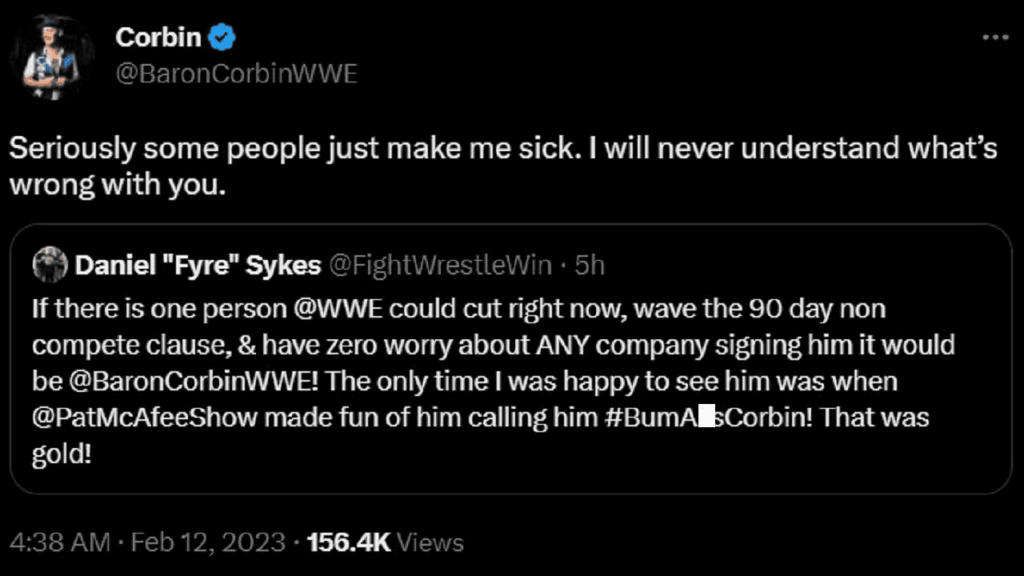
Task: Click the Corbin display name
Action: 158,38
